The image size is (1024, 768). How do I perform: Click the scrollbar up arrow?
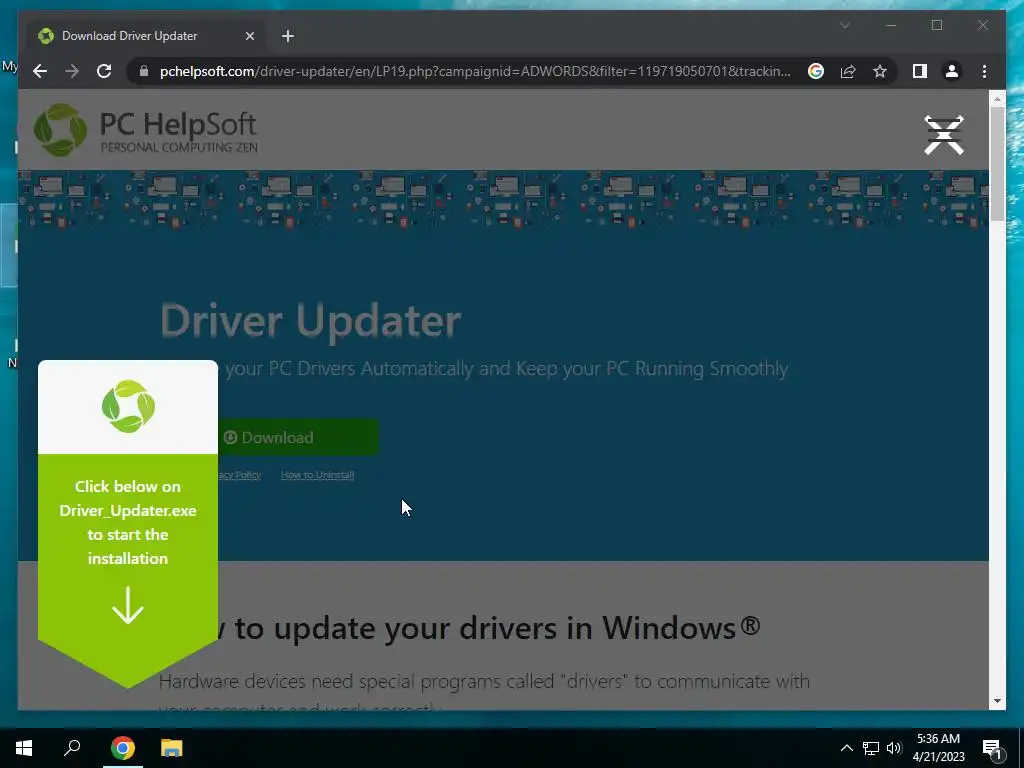click(997, 99)
